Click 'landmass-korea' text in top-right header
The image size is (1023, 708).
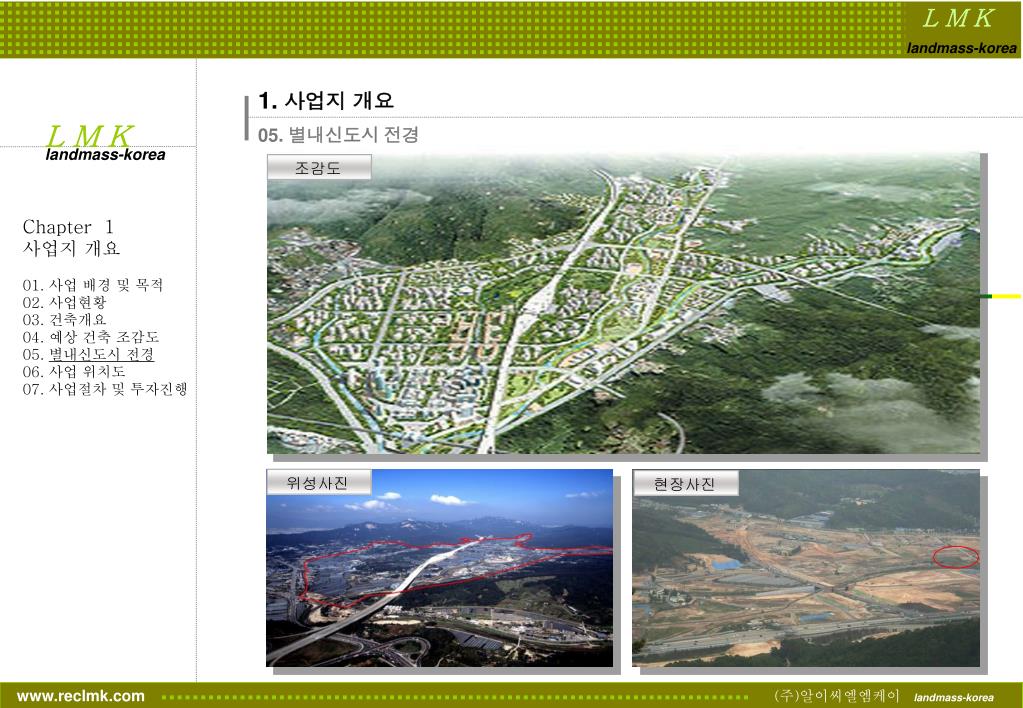(962, 48)
